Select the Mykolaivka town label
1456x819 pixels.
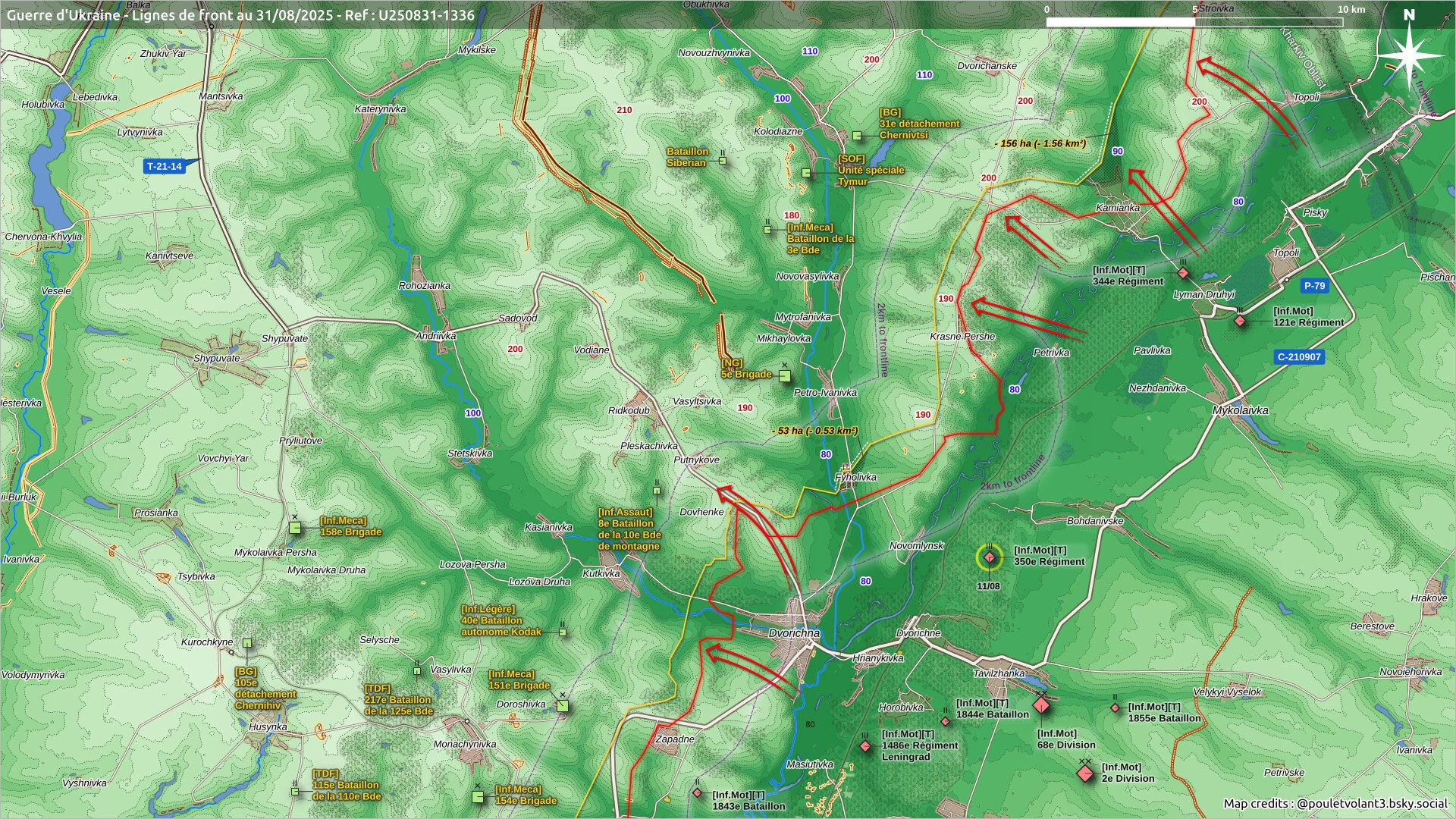tap(1241, 410)
